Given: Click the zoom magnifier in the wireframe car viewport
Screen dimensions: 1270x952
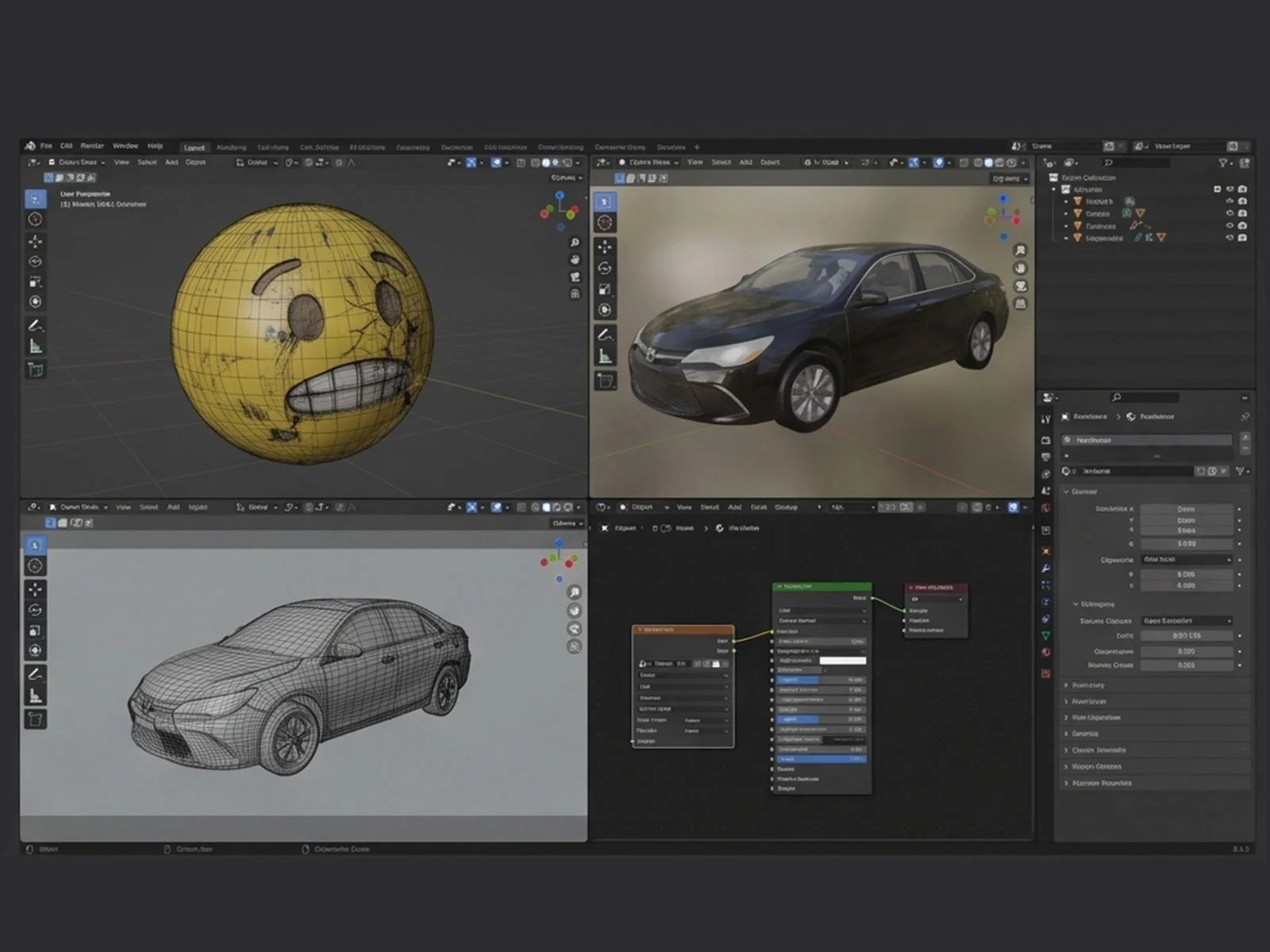Looking at the screenshot, I should 575,592.
